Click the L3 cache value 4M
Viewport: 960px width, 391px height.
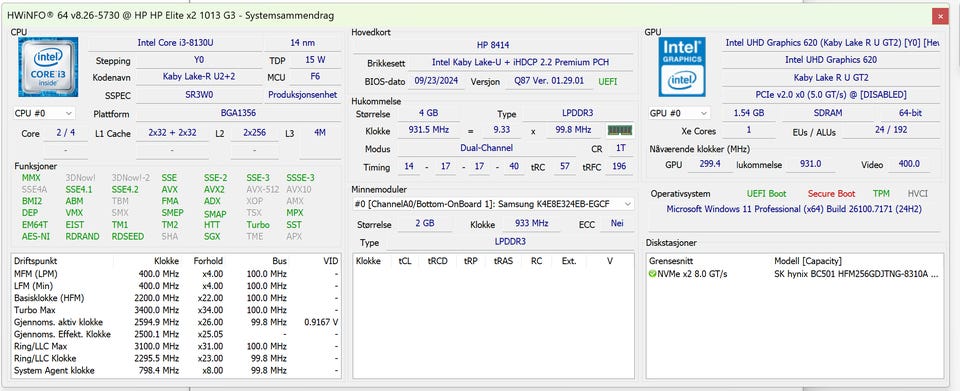click(x=320, y=132)
